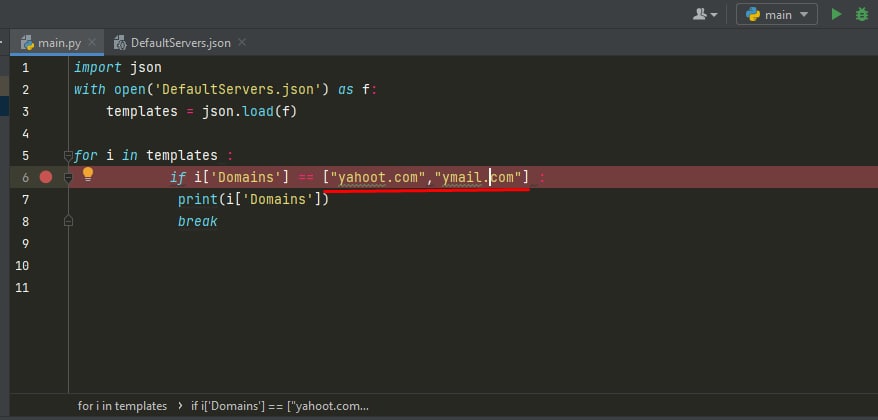
Task: Open the user account menu icon
Action: (705, 15)
